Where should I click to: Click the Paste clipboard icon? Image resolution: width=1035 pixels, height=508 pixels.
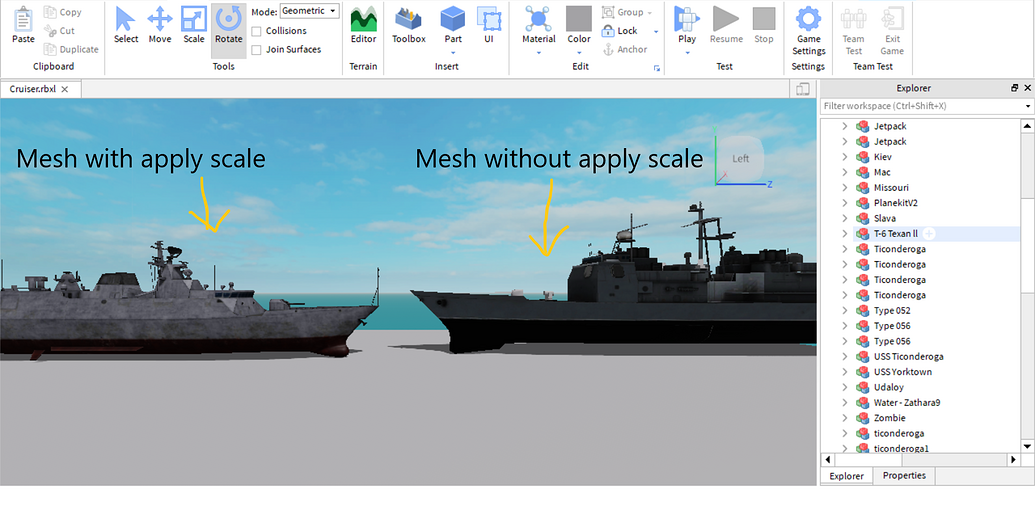coord(23,25)
